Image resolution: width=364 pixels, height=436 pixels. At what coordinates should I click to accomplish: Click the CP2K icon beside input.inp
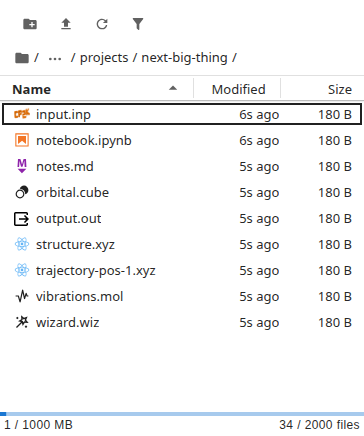[x=22, y=114]
